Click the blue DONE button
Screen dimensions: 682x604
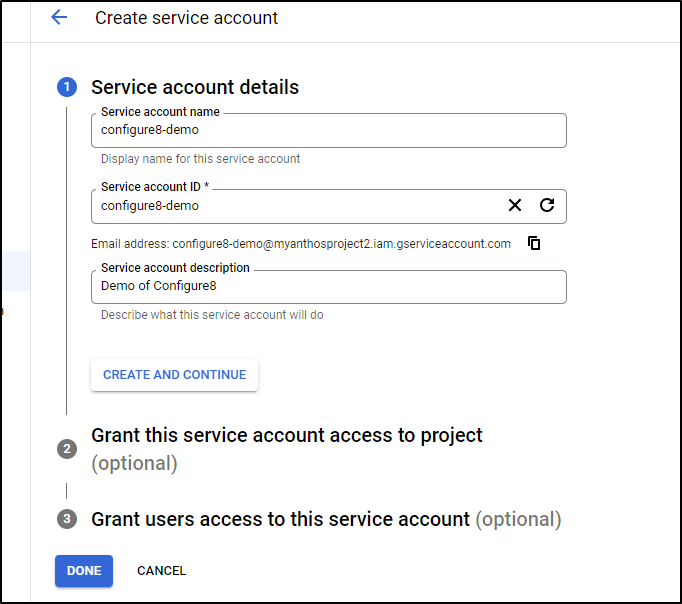[x=84, y=571]
